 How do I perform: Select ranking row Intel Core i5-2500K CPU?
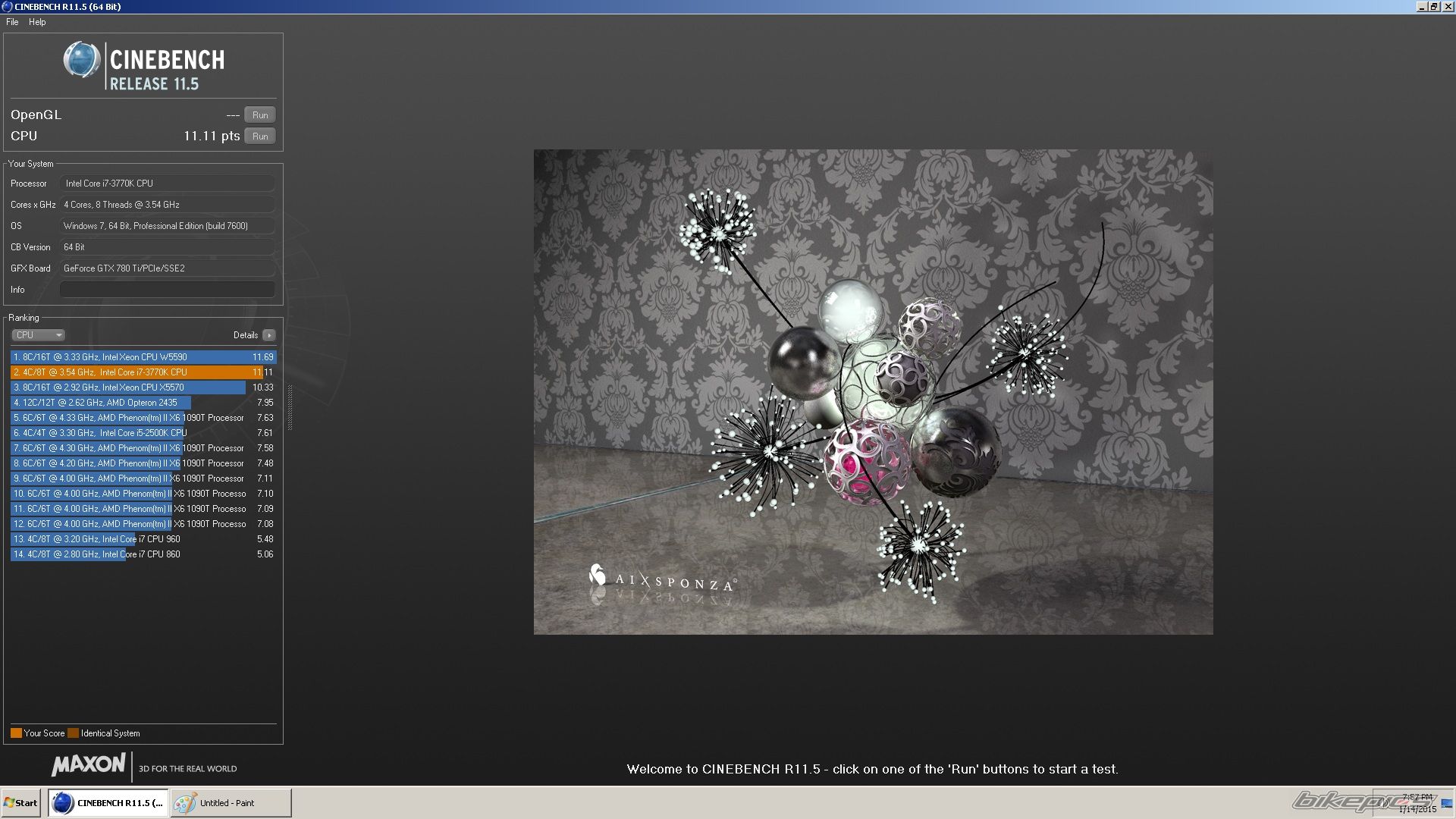[143, 433]
